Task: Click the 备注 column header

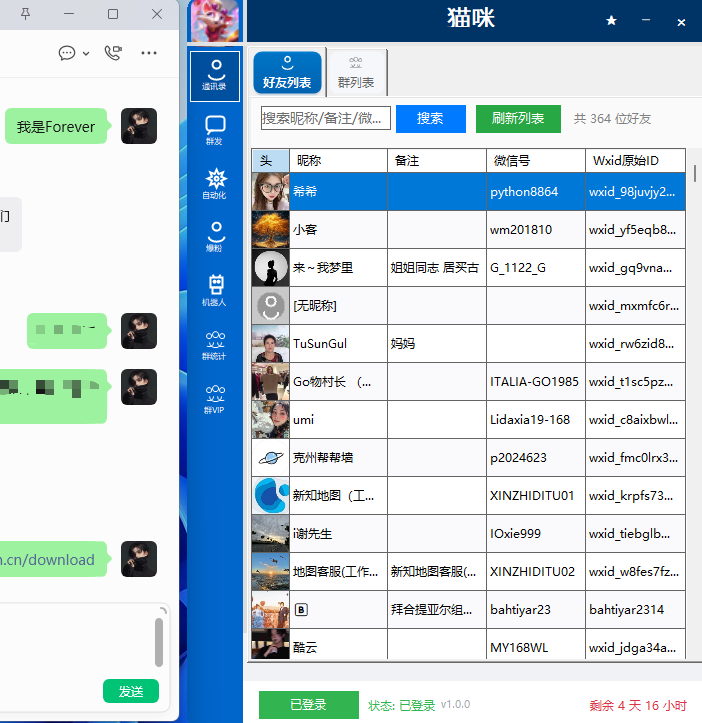Action: 437,160
